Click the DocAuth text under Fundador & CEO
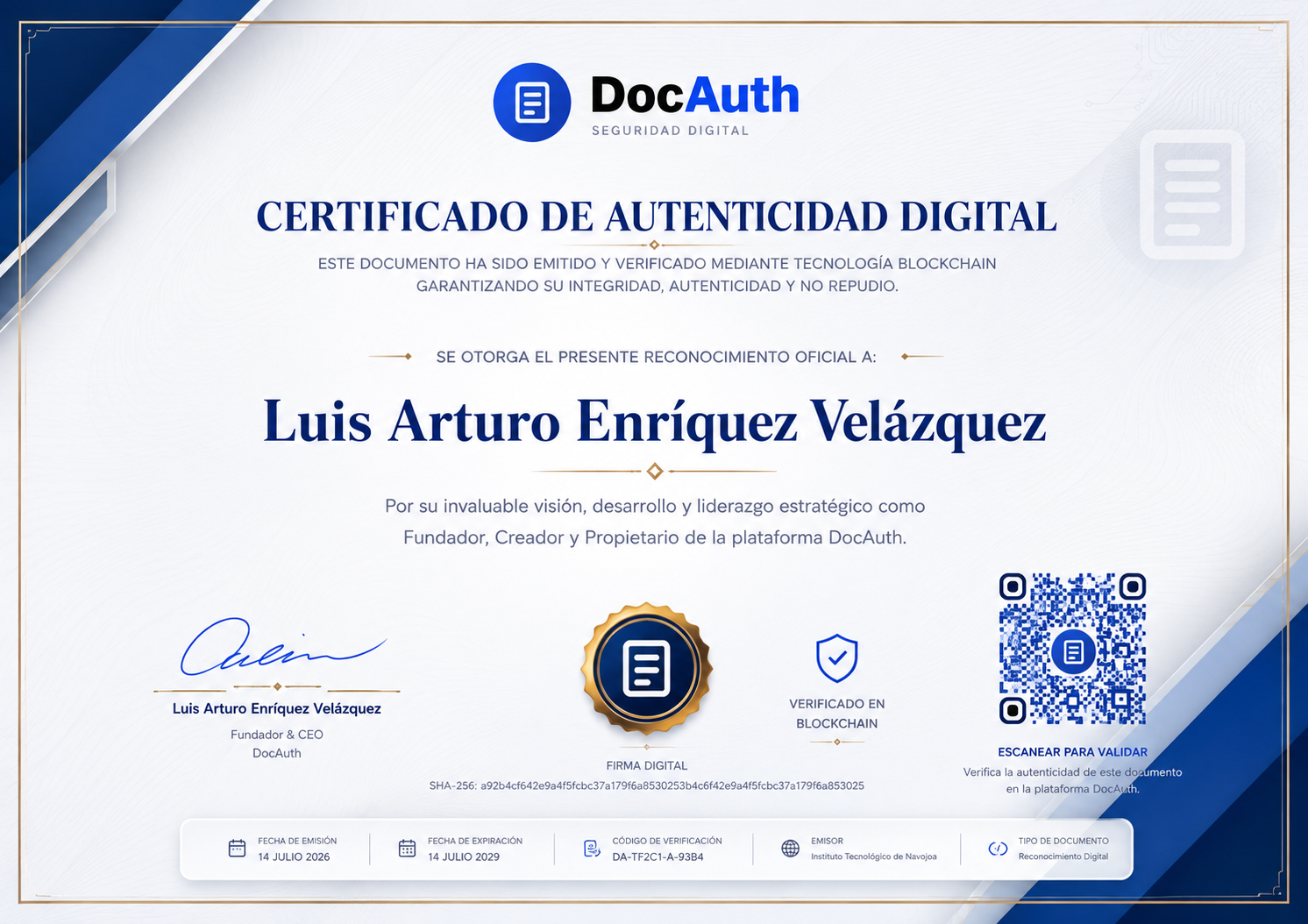The width and height of the screenshot is (1308, 924). [x=277, y=753]
